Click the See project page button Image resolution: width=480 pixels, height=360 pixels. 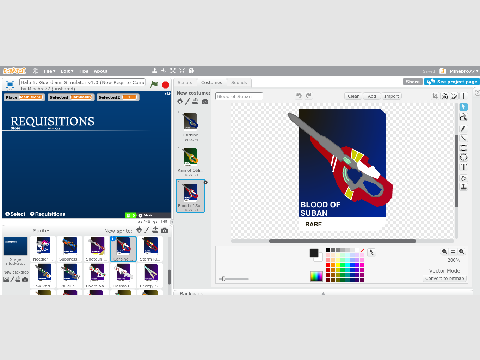(452, 81)
